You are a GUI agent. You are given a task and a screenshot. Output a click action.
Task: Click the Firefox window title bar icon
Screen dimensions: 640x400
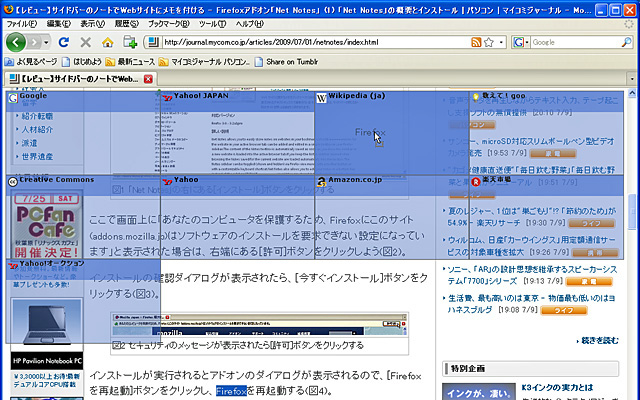[x=8, y=9]
